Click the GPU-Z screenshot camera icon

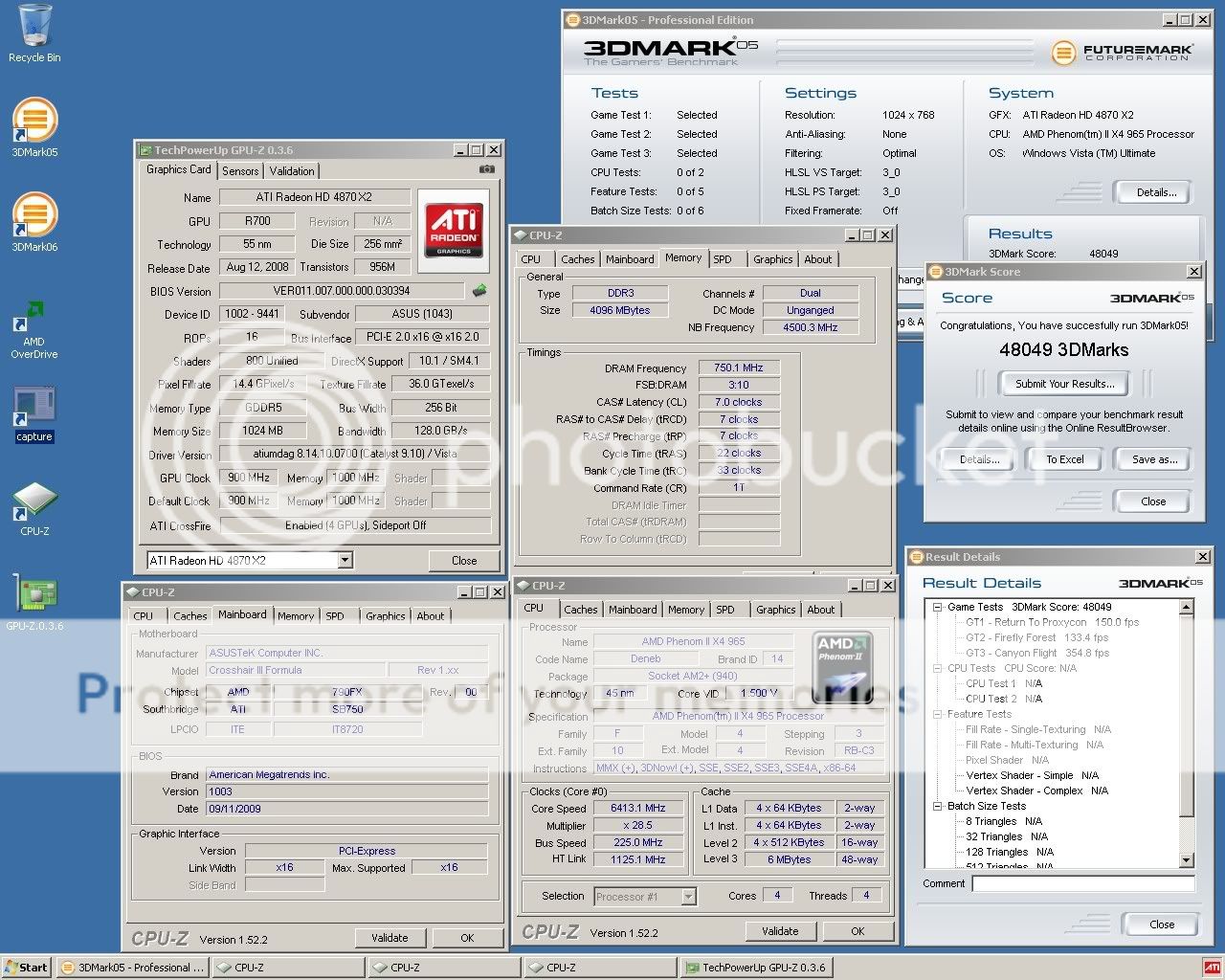pyautogui.click(x=487, y=169)
